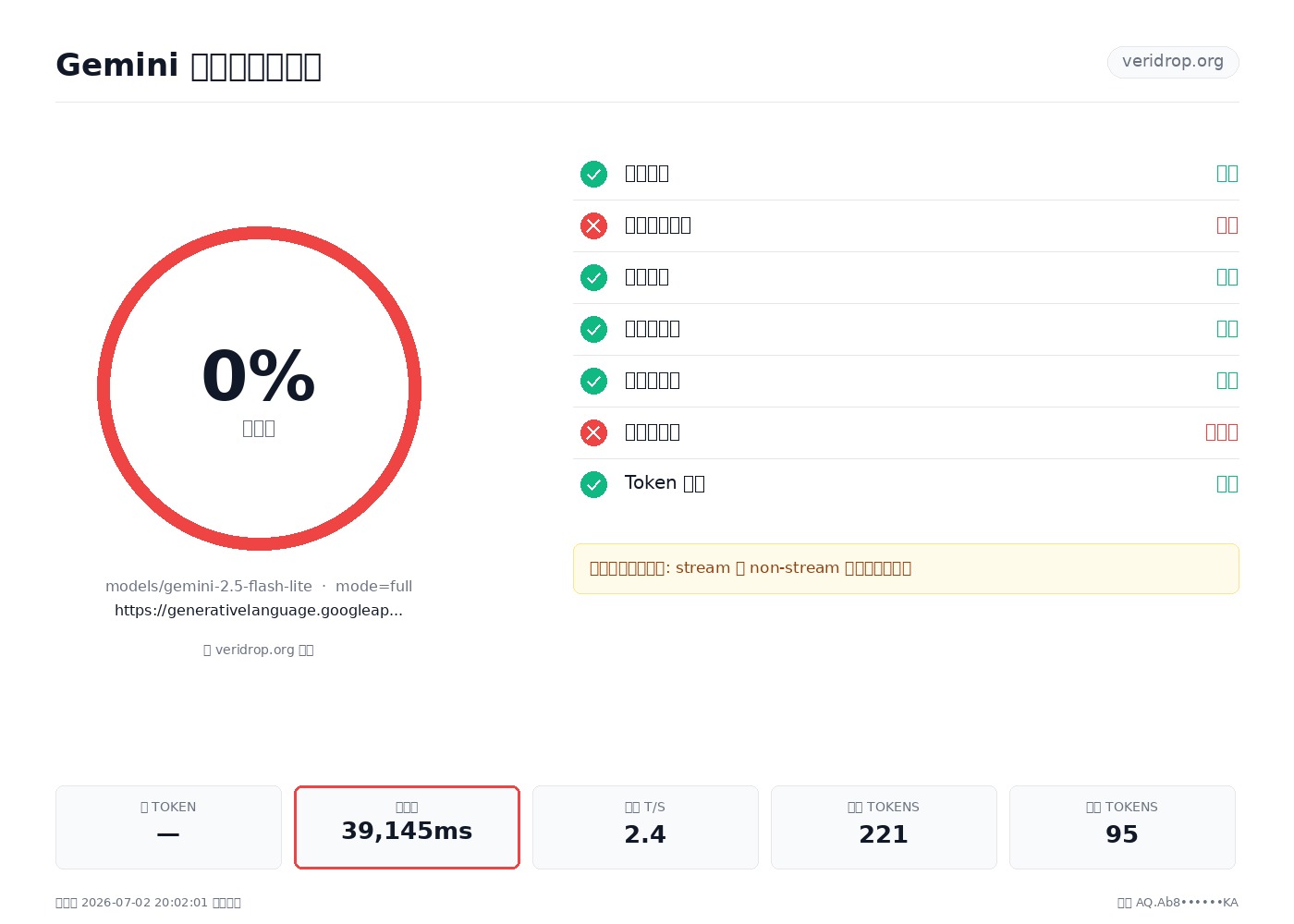This screenshot has height=924, width=1294.
Task: Select the models/gemini-2.5-flash-lite mode=full text
Action: tap(259, 587)
